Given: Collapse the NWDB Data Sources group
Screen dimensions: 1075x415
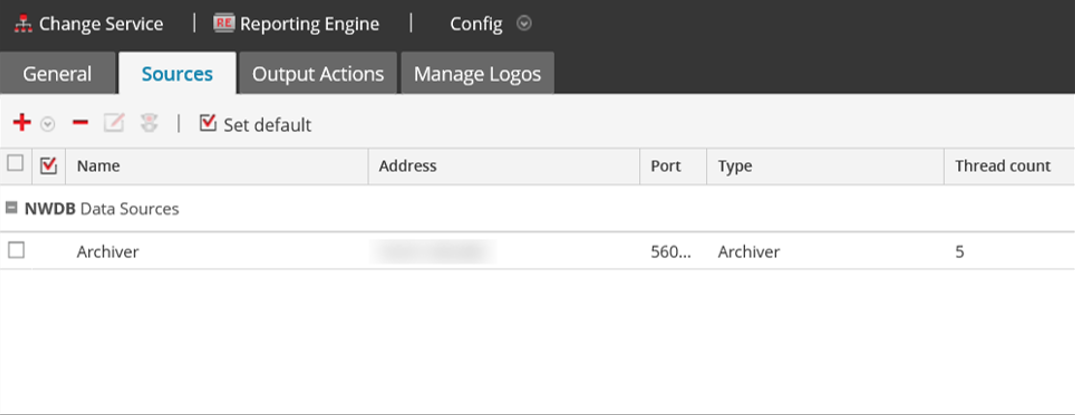Looking at the screenshot, I should (12, 209).
